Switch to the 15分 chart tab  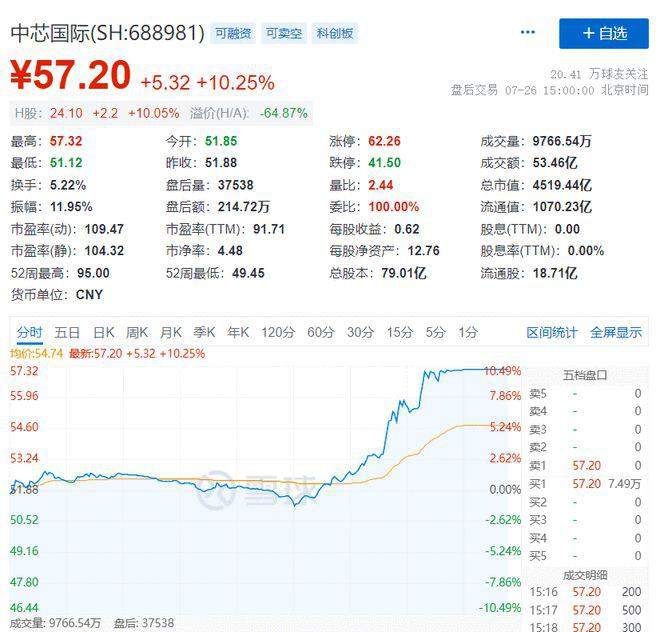[399, 332]
